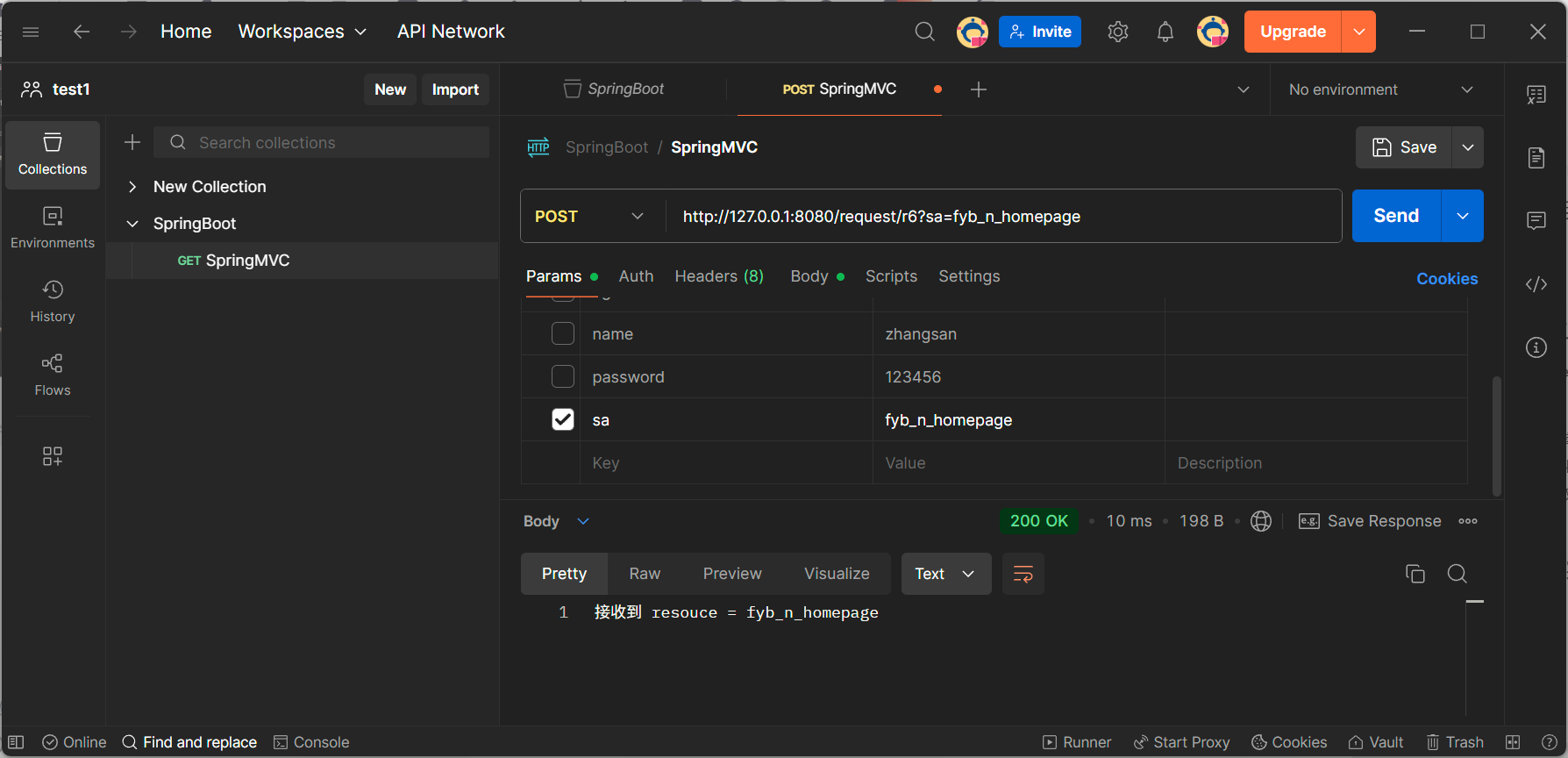Image resolution: width=1568 pixels, height=758 pixels.
Task: Go forward with the right arrow
Action: click(129, 32)
